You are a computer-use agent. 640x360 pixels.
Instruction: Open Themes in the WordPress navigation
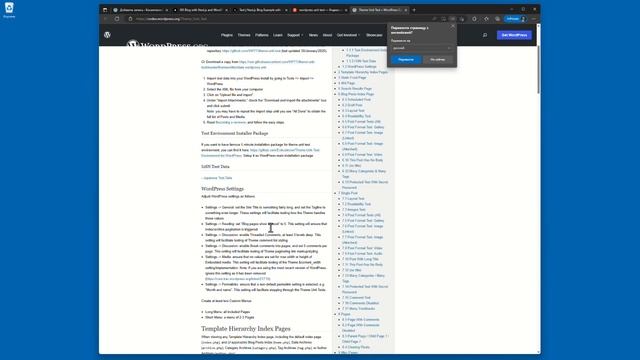click(244, 35)
